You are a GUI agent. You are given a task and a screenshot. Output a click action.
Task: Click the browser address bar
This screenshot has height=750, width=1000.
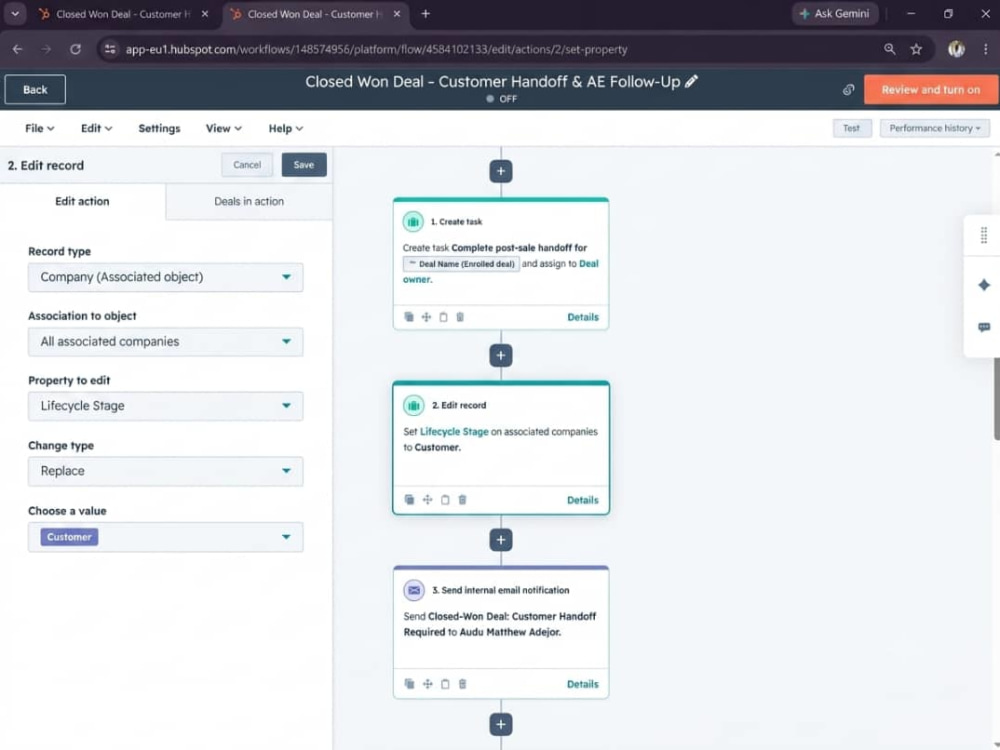[x=376, y=49]
